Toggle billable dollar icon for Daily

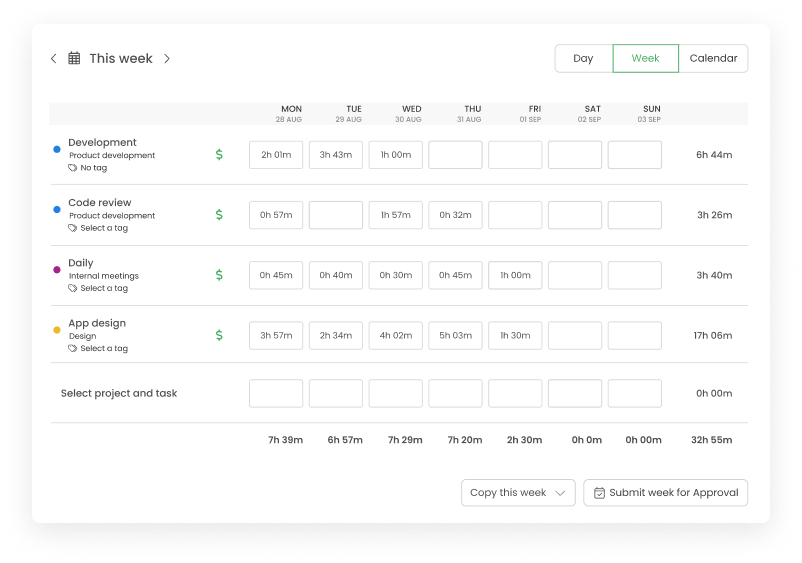click(x=219, y=275)
